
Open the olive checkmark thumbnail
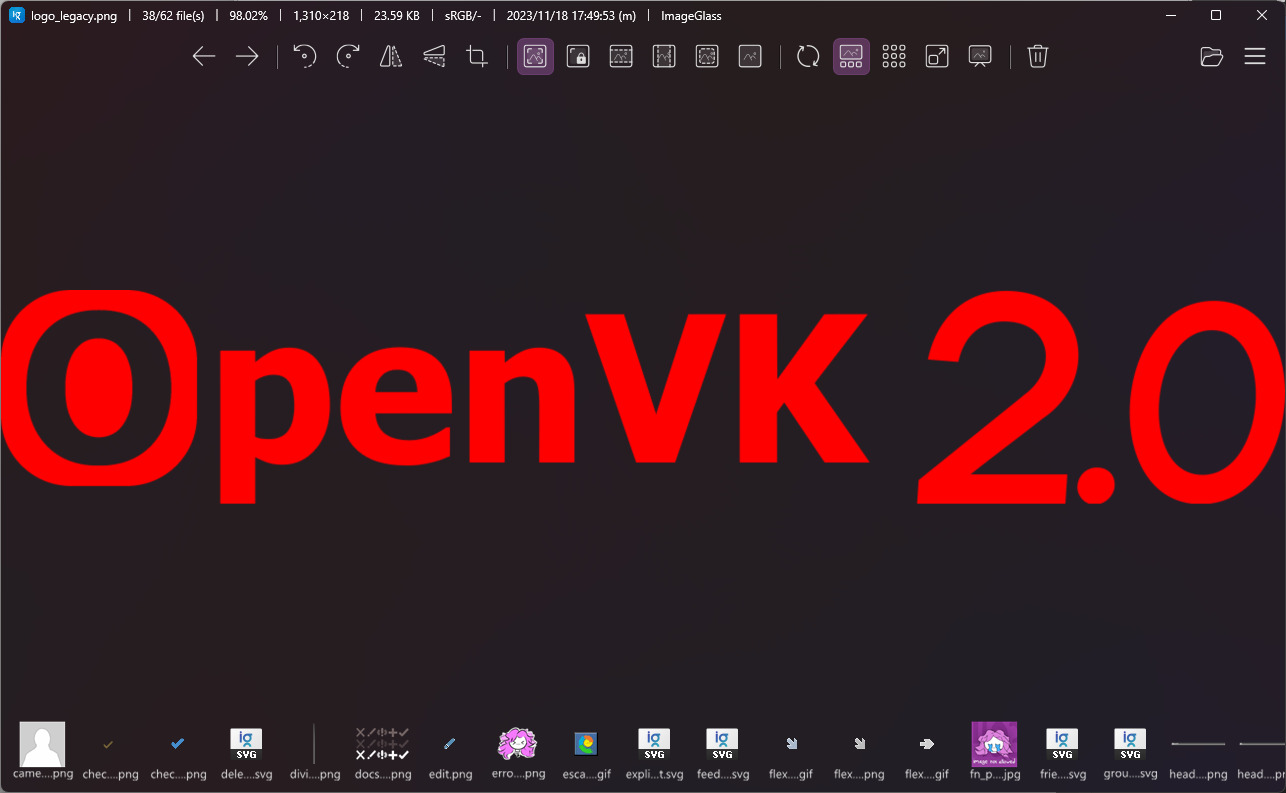(109, 750)
